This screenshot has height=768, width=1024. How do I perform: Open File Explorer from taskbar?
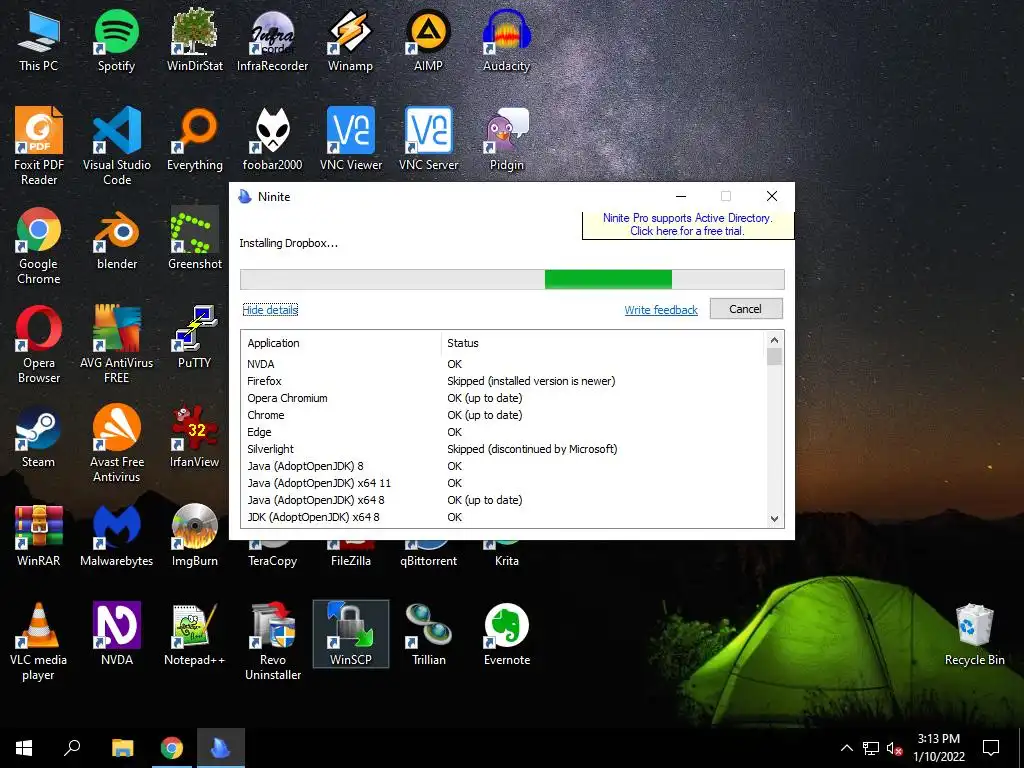(x=122, y=748)
